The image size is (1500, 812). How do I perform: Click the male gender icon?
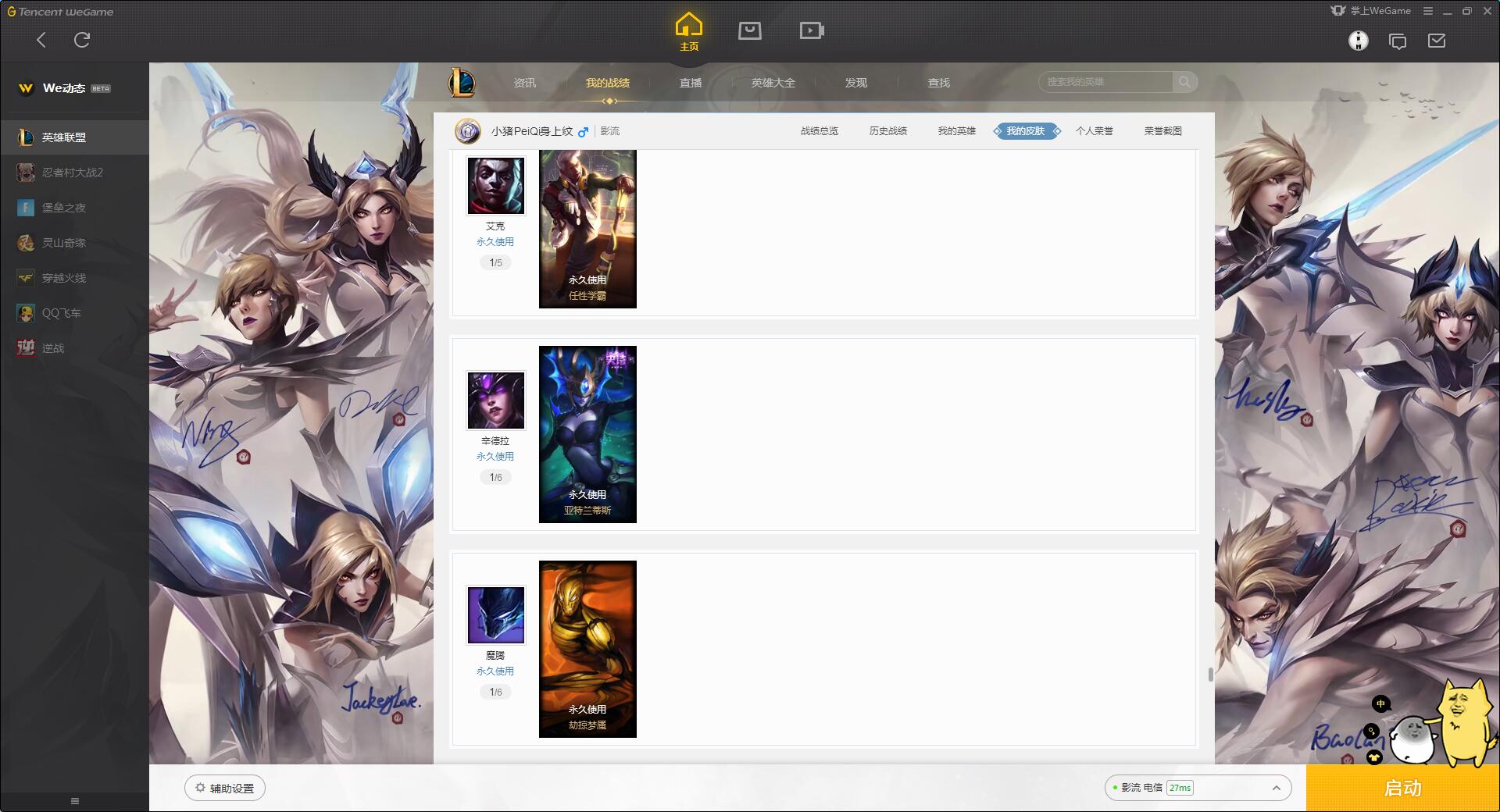(x=583, y=132)
